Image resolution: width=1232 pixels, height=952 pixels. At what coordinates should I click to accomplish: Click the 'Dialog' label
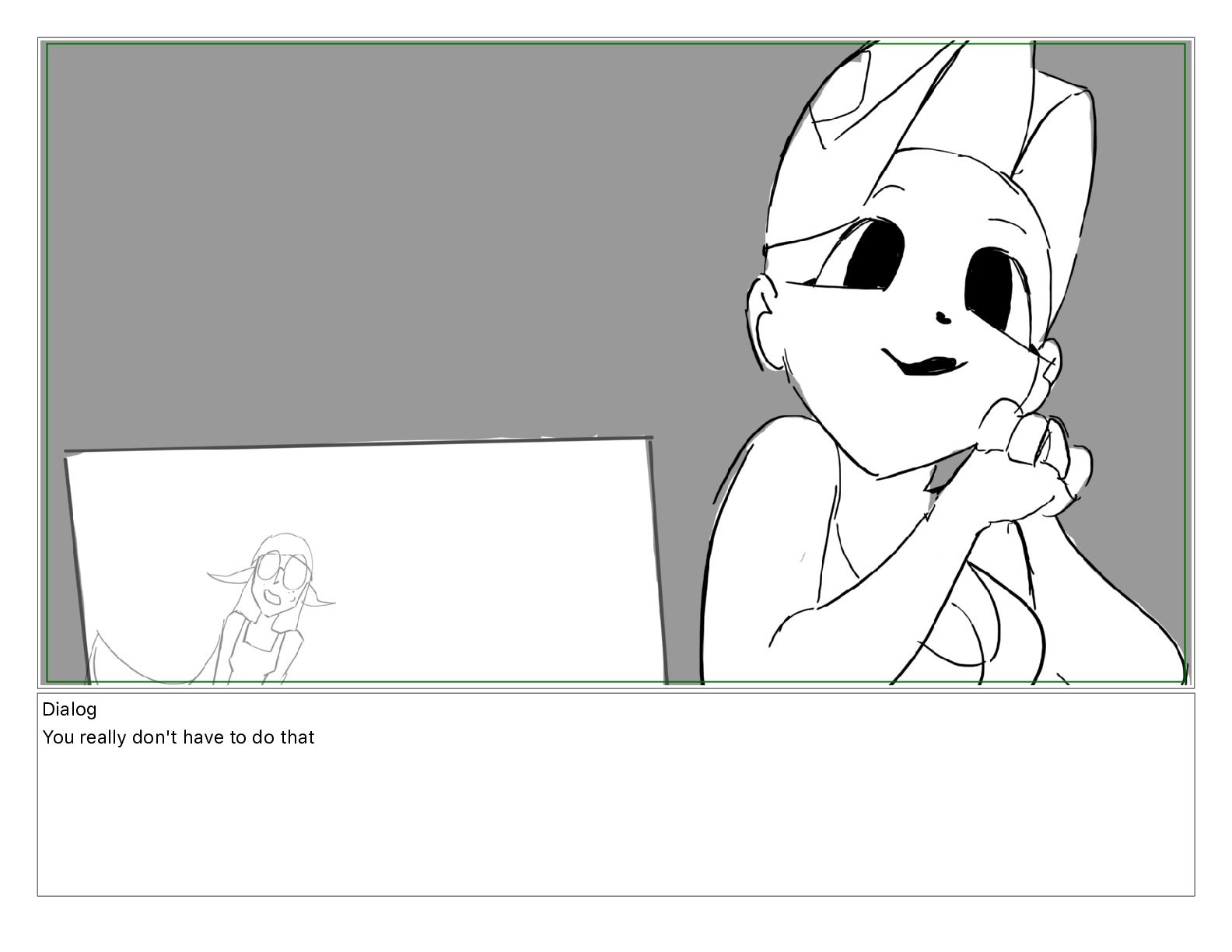tap(69, 709)
